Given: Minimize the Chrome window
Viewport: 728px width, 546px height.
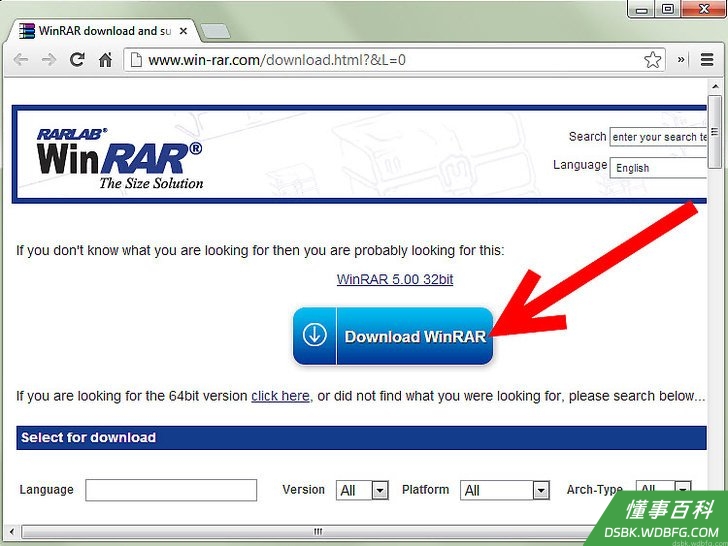Looking at the screenshot, I should click(642, 9).
